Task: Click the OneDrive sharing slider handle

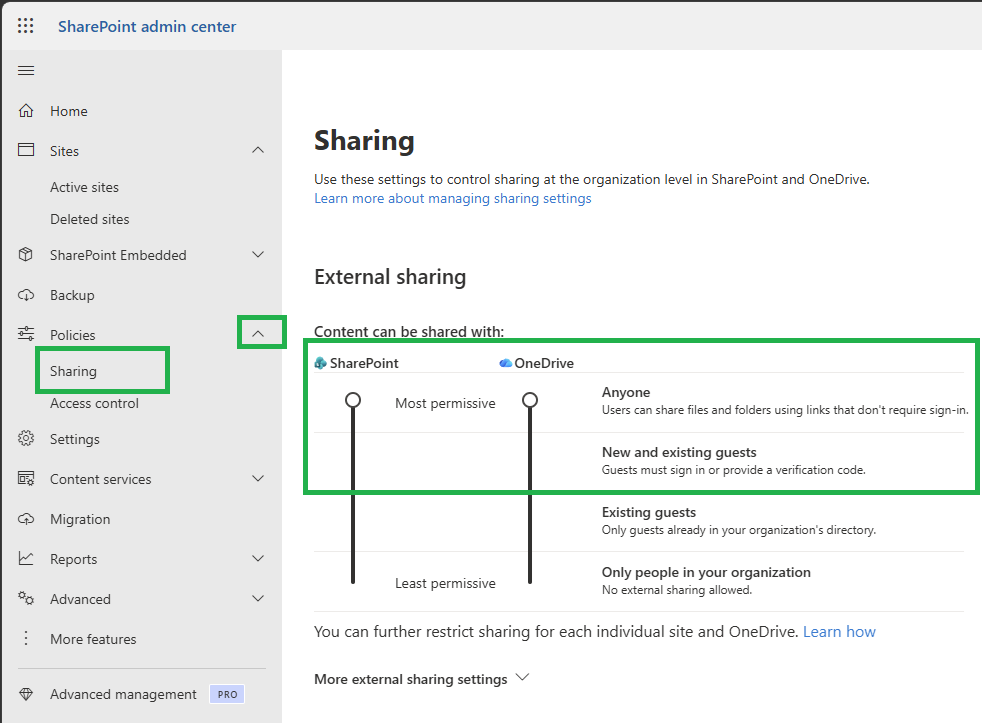Action: pyautogui.click(x=530, y=400)
